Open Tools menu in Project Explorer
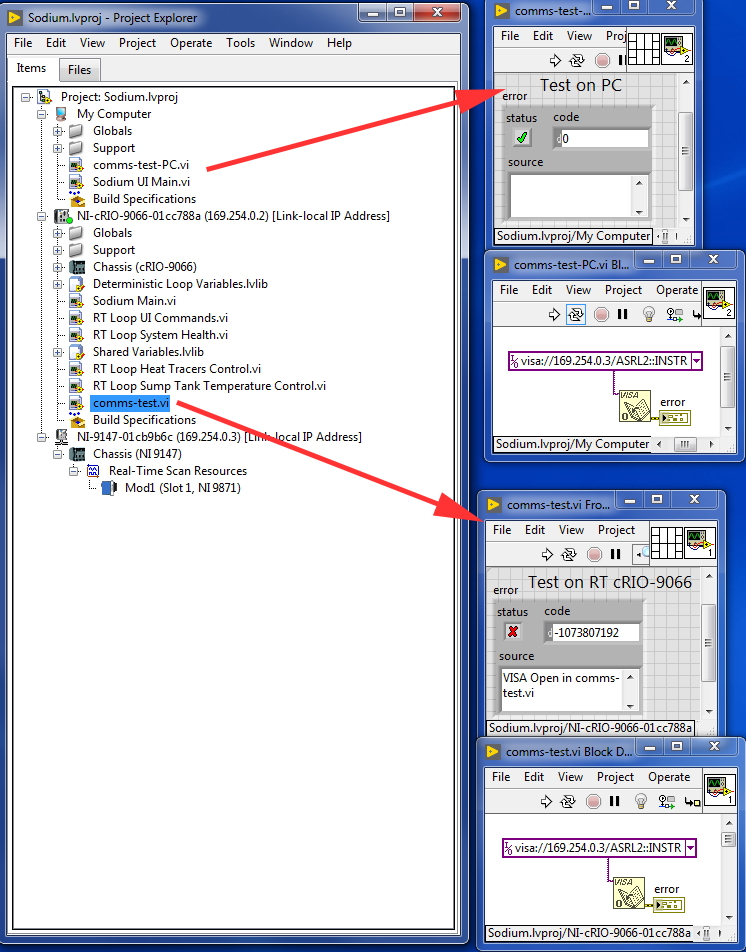Viewport: 746px width, 952px height. pyautogui.click(x=240, y=43)
